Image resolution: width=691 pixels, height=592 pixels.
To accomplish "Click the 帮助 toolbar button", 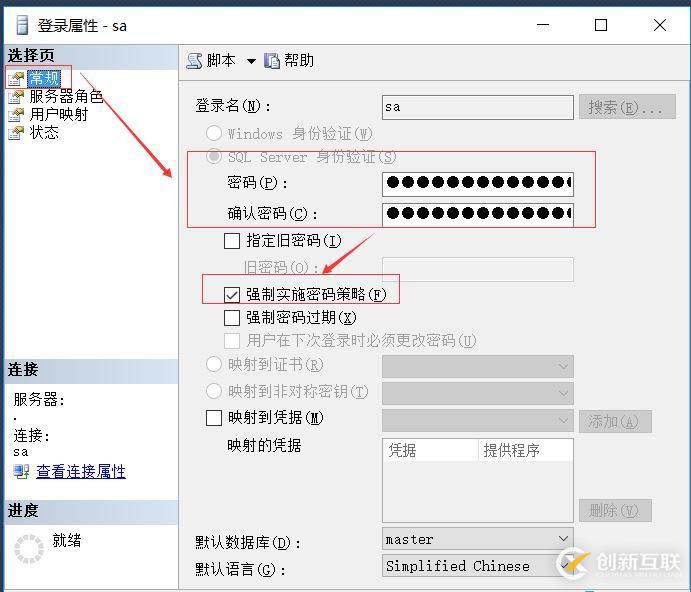I will click(289, 60).
